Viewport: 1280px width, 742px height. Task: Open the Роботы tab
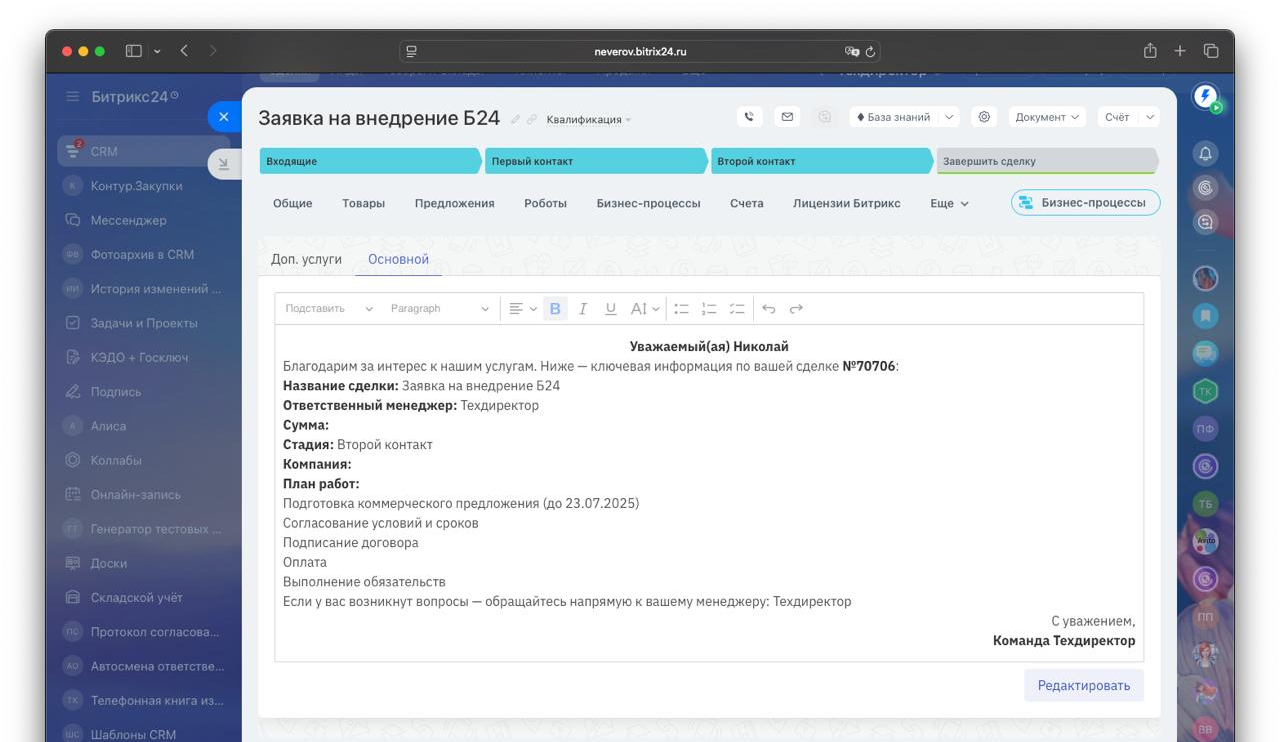pos(545,203)
